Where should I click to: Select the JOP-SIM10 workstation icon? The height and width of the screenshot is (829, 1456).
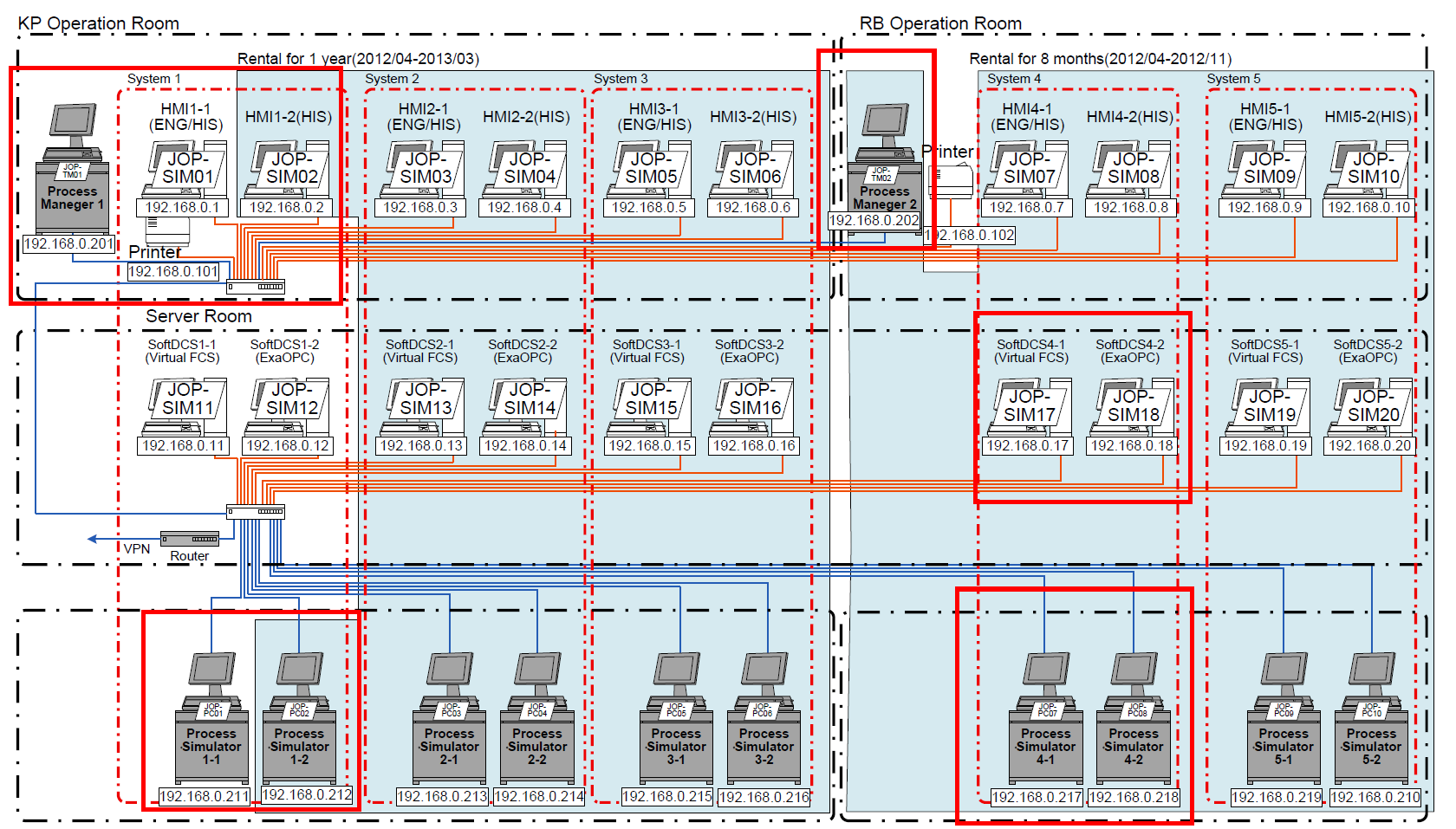pyautogui.click(x=1369, y=170)
